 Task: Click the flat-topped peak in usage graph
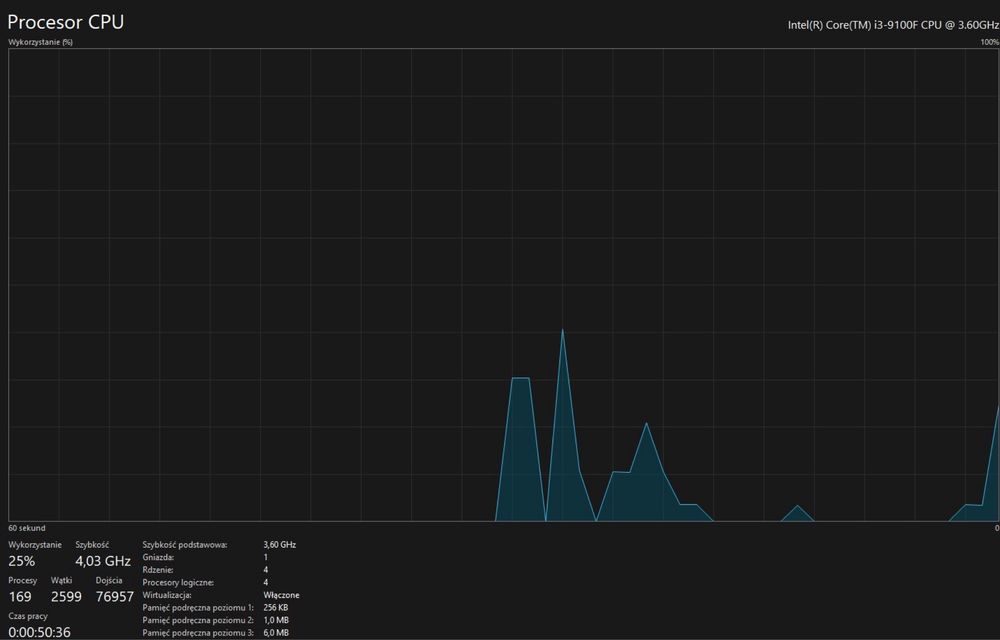[x=521, y=378]
